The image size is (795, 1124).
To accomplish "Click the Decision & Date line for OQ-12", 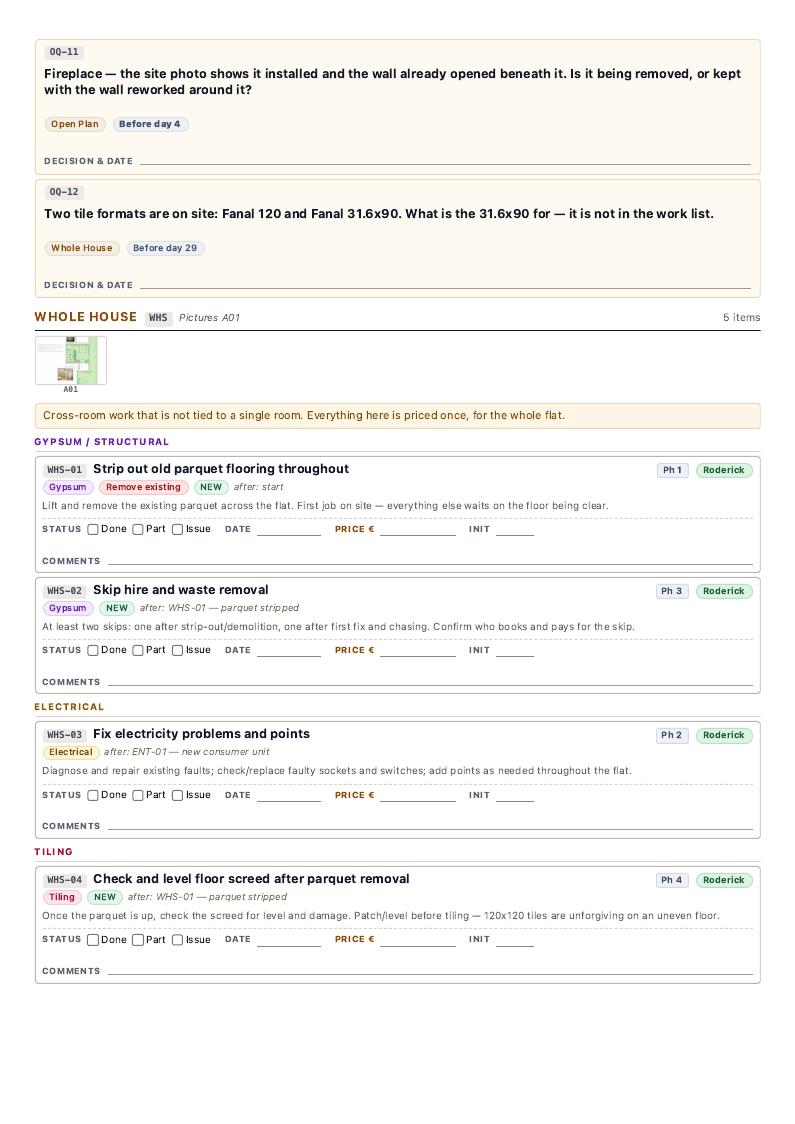I will 445,285.
